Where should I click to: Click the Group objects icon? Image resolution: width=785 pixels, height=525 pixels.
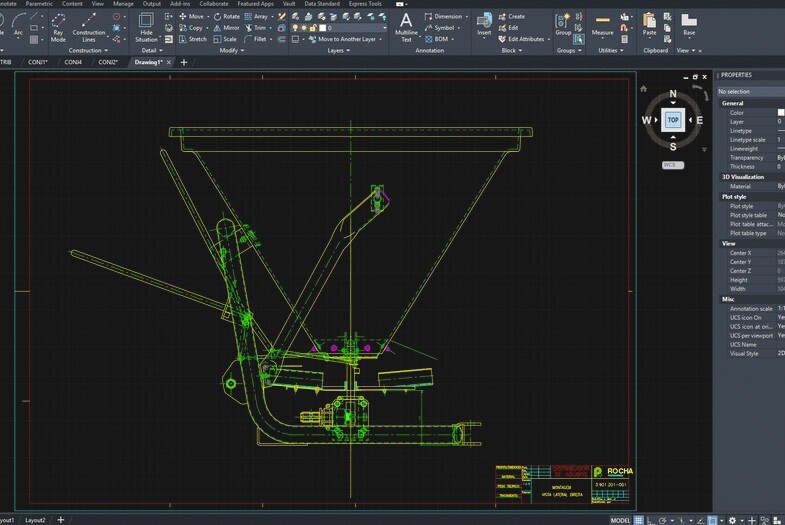564,23
